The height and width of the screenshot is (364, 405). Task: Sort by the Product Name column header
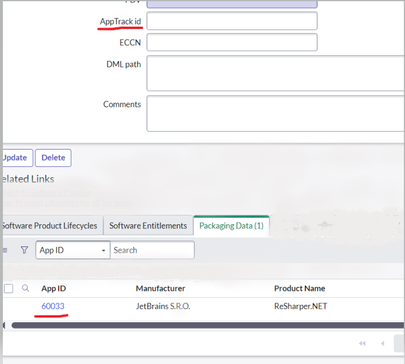pyautogui.click(x=300, y=288)
